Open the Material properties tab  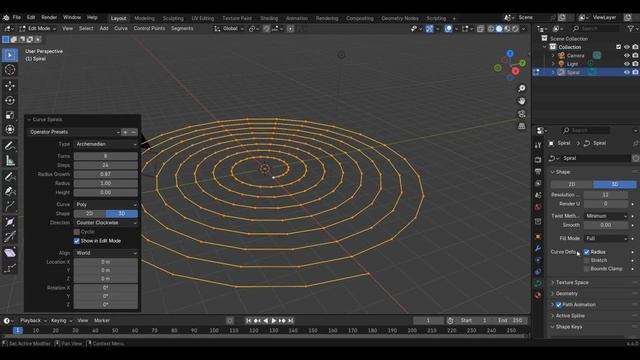(538, 295)
